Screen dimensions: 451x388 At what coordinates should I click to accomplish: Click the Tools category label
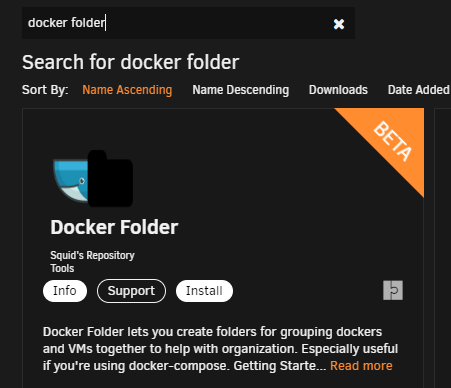click(62, 268)
